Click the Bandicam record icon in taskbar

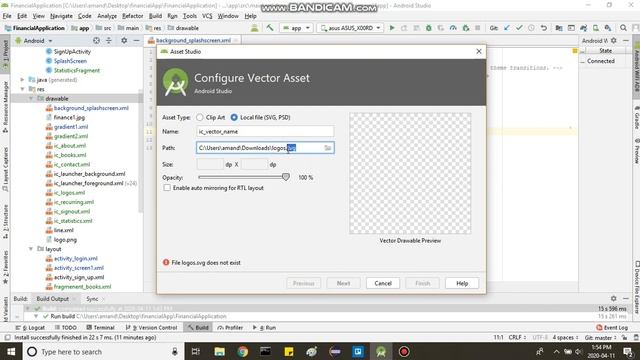pyautogui.click(x=404, y=351)
